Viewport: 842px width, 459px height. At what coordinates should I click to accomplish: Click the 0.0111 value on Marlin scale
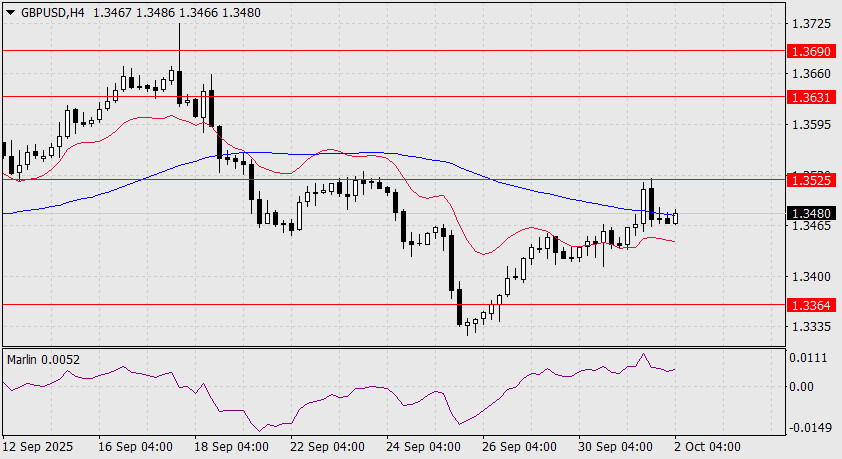coord(810,357)
